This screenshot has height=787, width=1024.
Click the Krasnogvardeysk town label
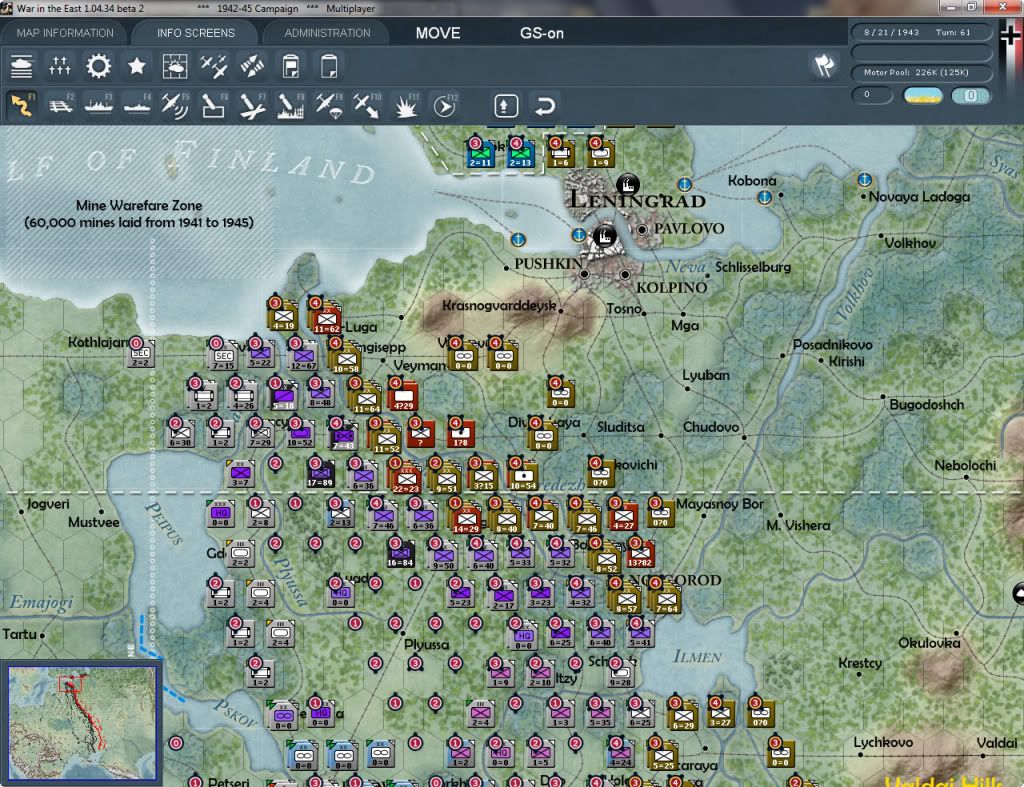pos(500,306)
